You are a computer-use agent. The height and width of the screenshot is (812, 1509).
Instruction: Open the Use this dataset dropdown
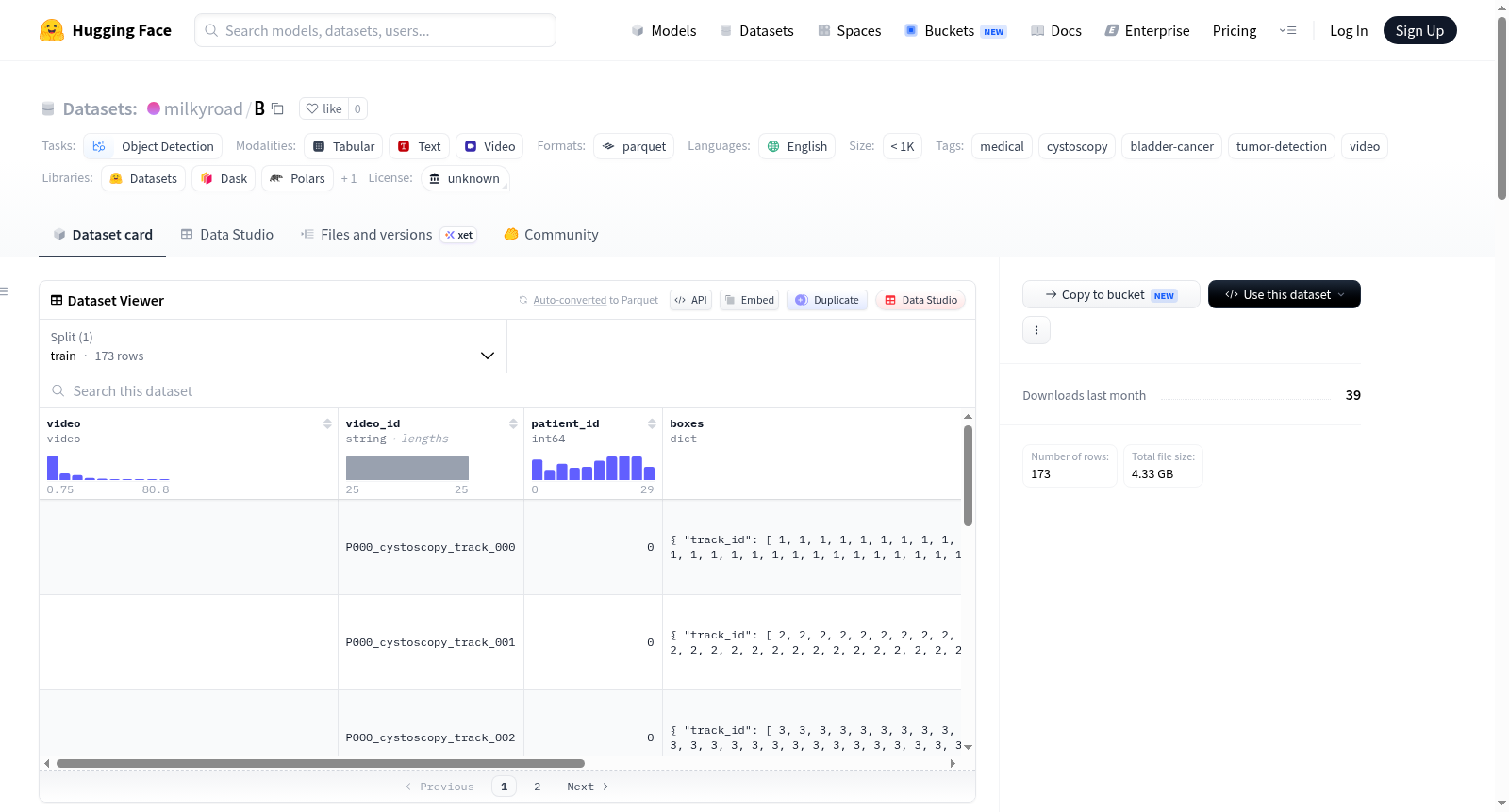1285,294
